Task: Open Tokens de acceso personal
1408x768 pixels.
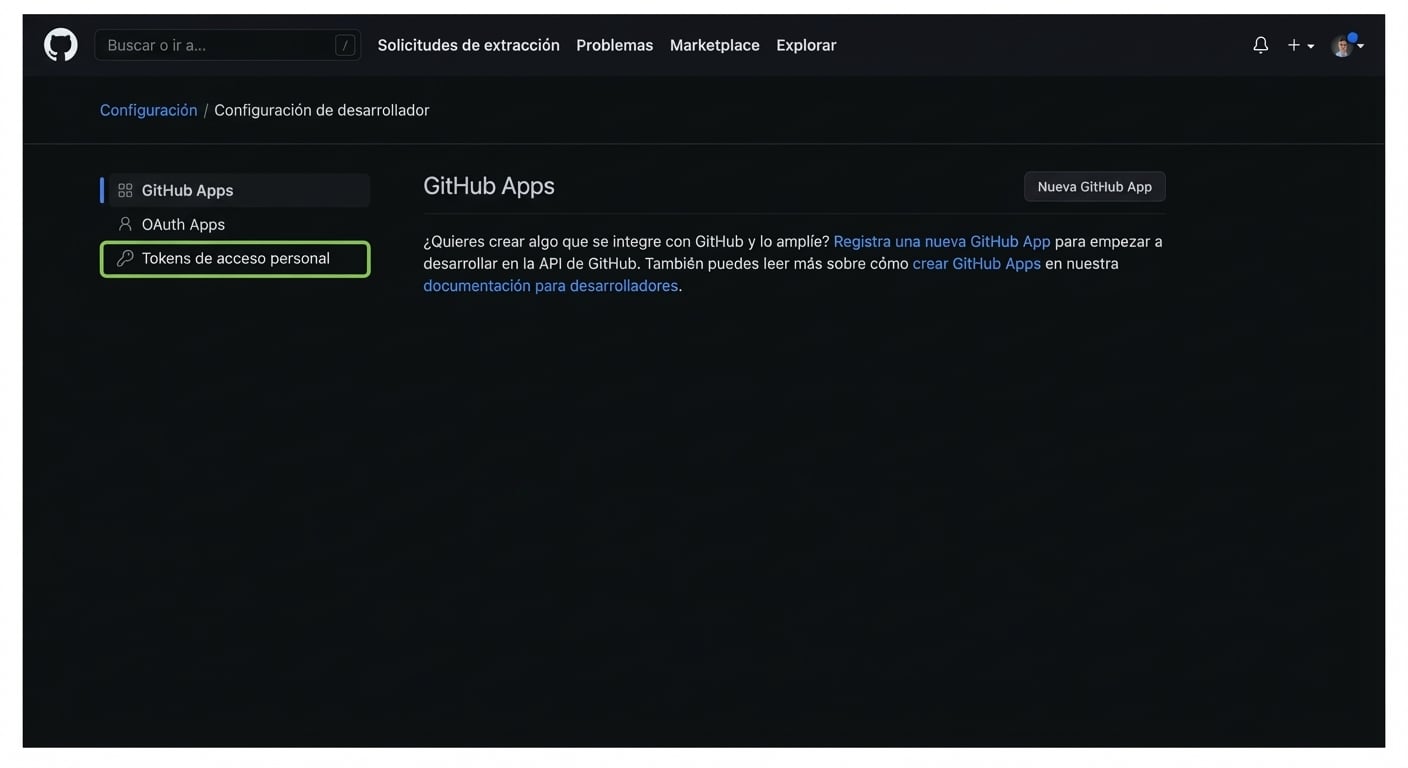Action: (236, 258)
